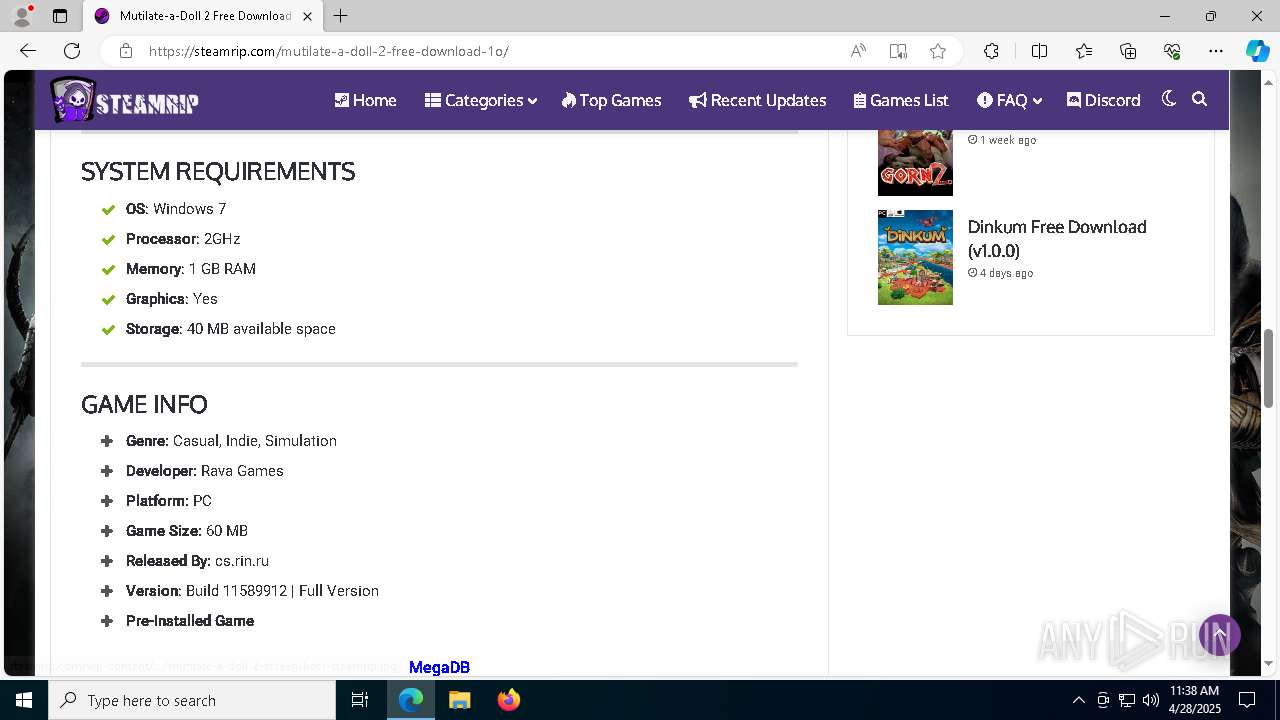1280x720 pixels.
Task: Open Edge from taskbar
Action: pyautogui.click(x=411, y=700)
